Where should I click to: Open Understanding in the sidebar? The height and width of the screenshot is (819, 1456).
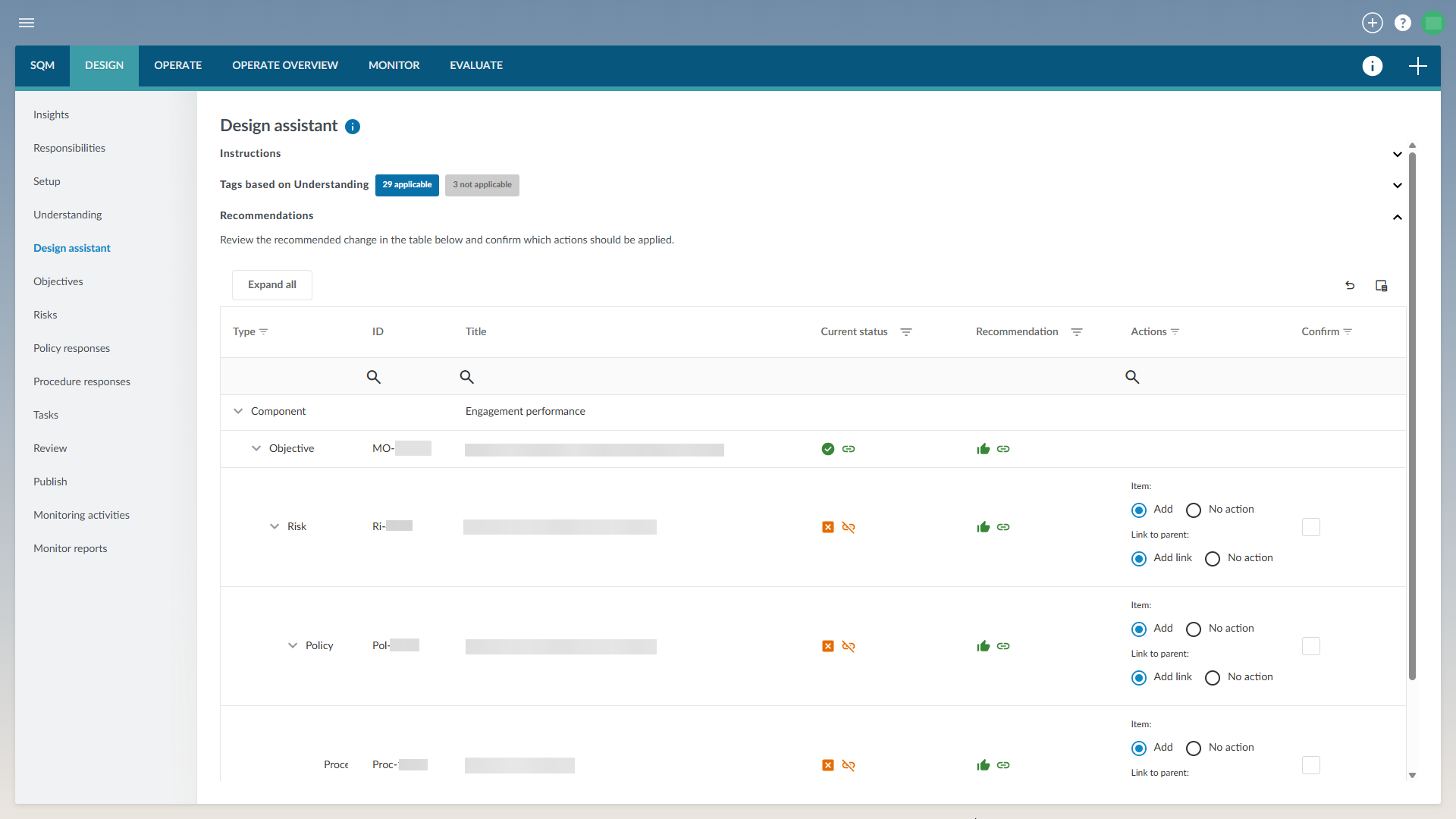click(67, 215)
